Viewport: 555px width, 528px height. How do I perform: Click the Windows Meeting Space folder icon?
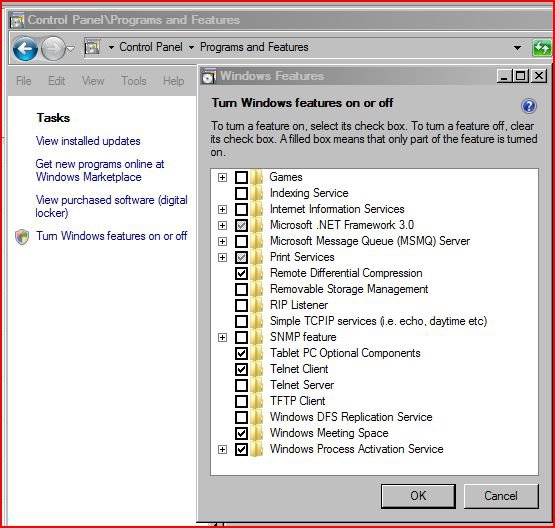pyautogui.click(x=257, y=433)
